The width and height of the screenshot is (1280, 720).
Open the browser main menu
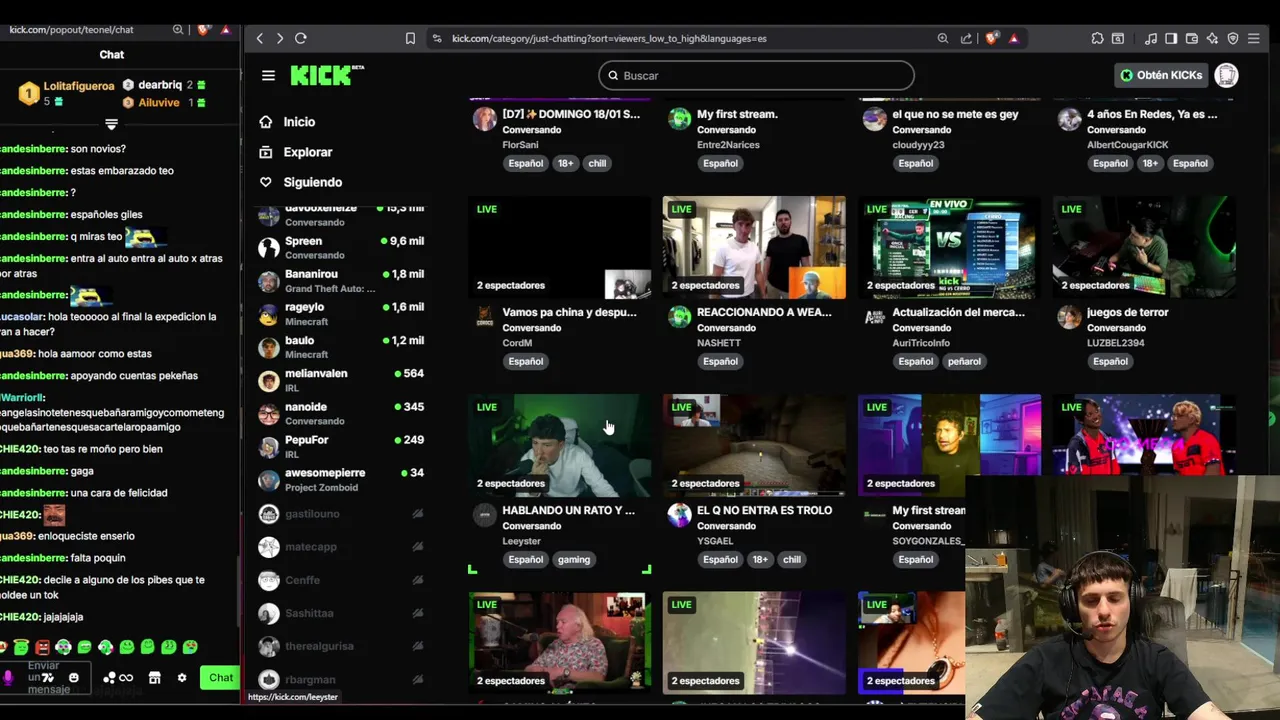coord(1254,38)
